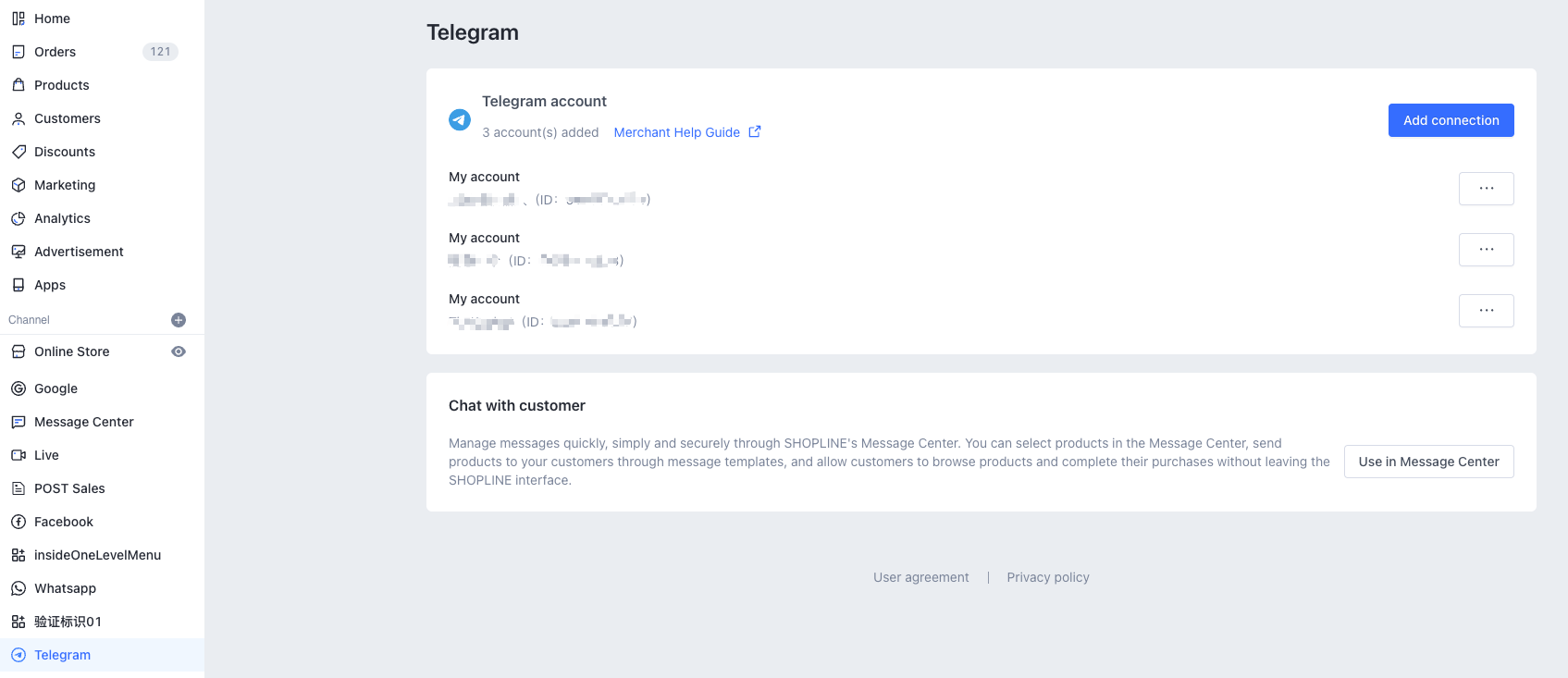Click the Facebook icon in the sidebar

point(19,522)
